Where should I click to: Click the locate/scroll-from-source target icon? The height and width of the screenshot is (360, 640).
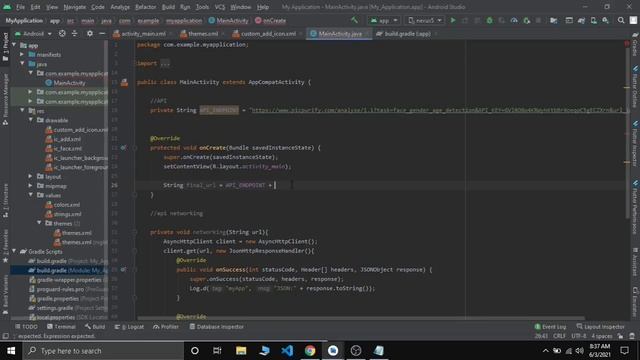click(x=62, y=33)
